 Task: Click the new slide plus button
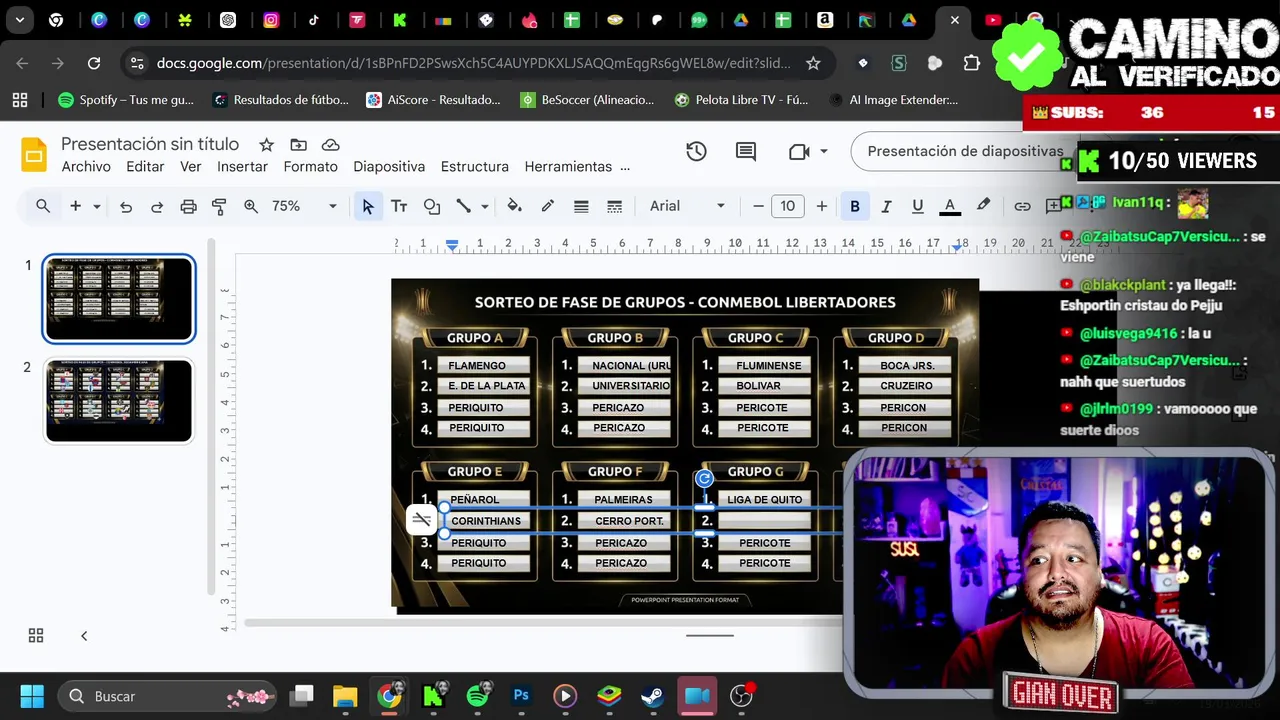tap(75, 206)
